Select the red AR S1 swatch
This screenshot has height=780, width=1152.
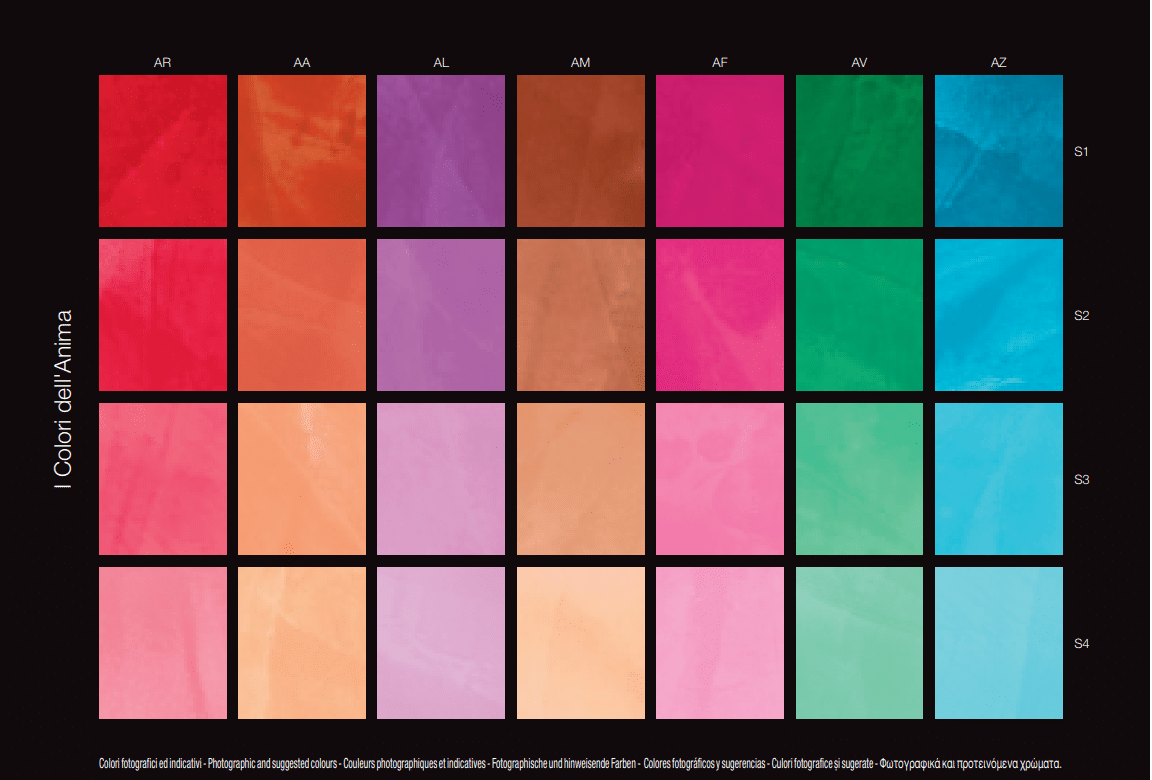point(162,151)
